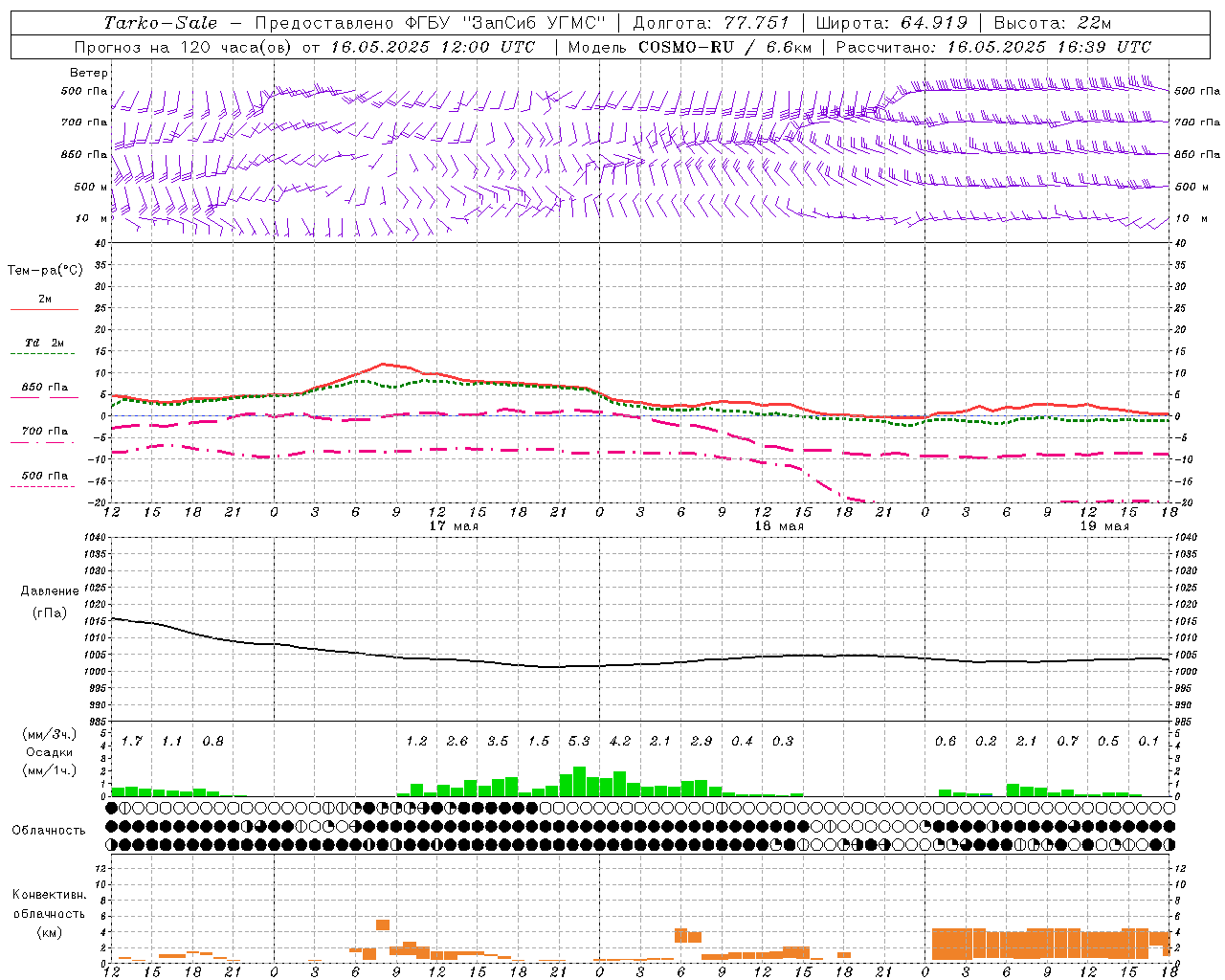Select the "0.8" precipitation value

(213, 742)
